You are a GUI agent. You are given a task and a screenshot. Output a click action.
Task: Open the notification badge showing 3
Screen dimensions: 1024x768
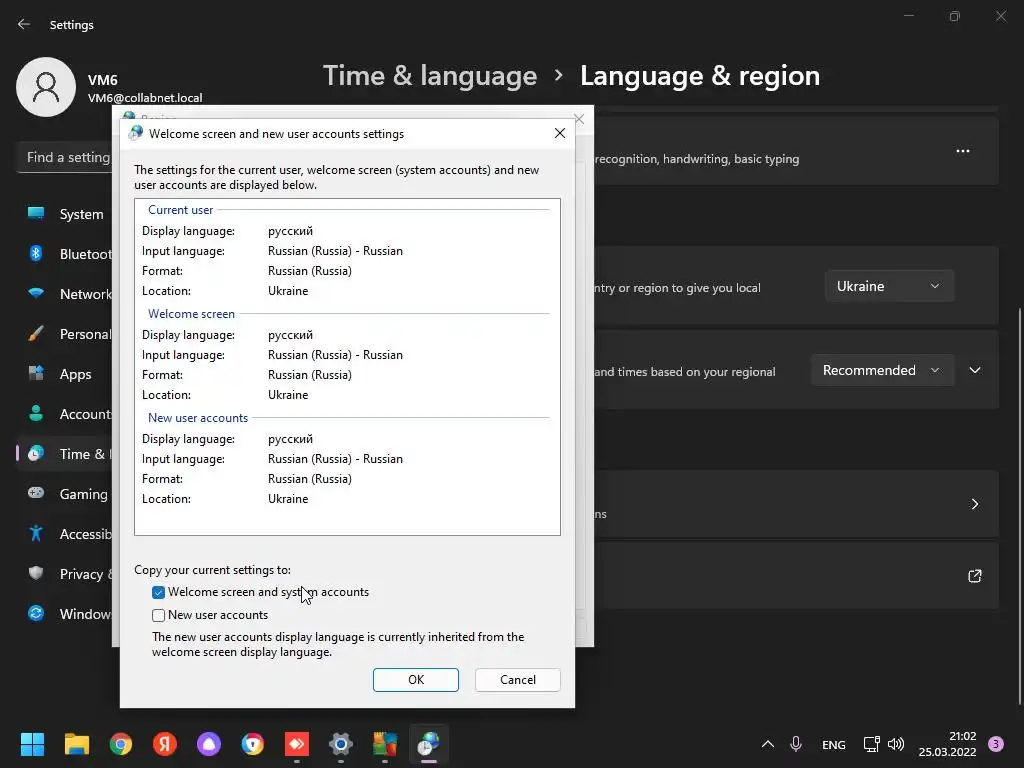tap(996, 744)
